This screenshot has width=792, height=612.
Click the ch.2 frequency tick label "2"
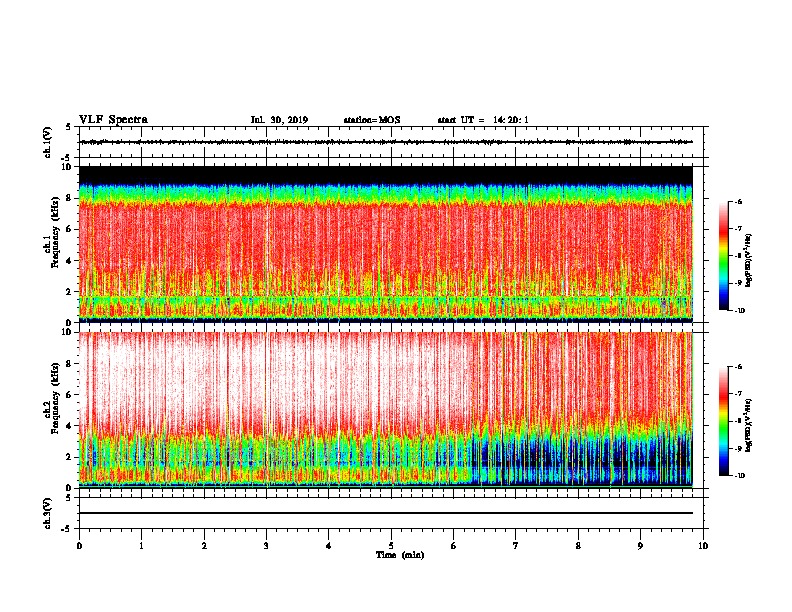69,457
